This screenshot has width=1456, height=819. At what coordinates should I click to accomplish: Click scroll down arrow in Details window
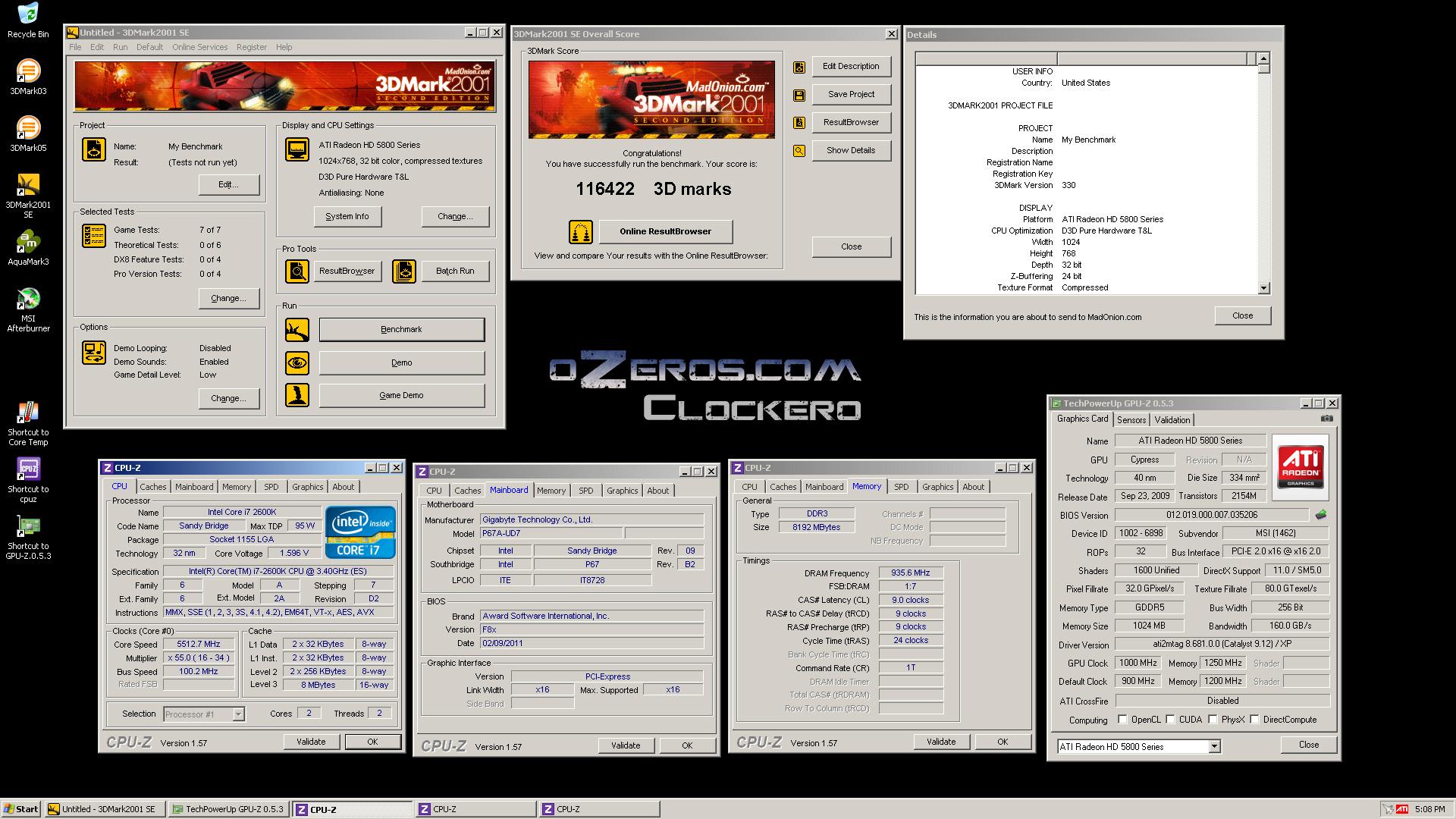pyautogui.click(x=1263, y=288)
